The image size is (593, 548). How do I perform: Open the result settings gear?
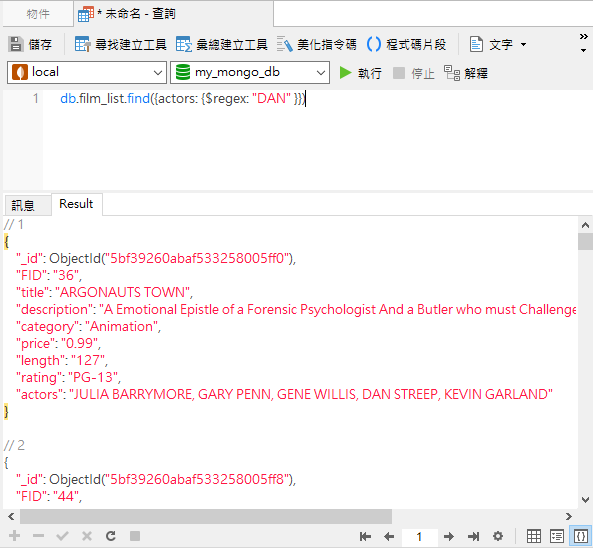click(498, 536)
